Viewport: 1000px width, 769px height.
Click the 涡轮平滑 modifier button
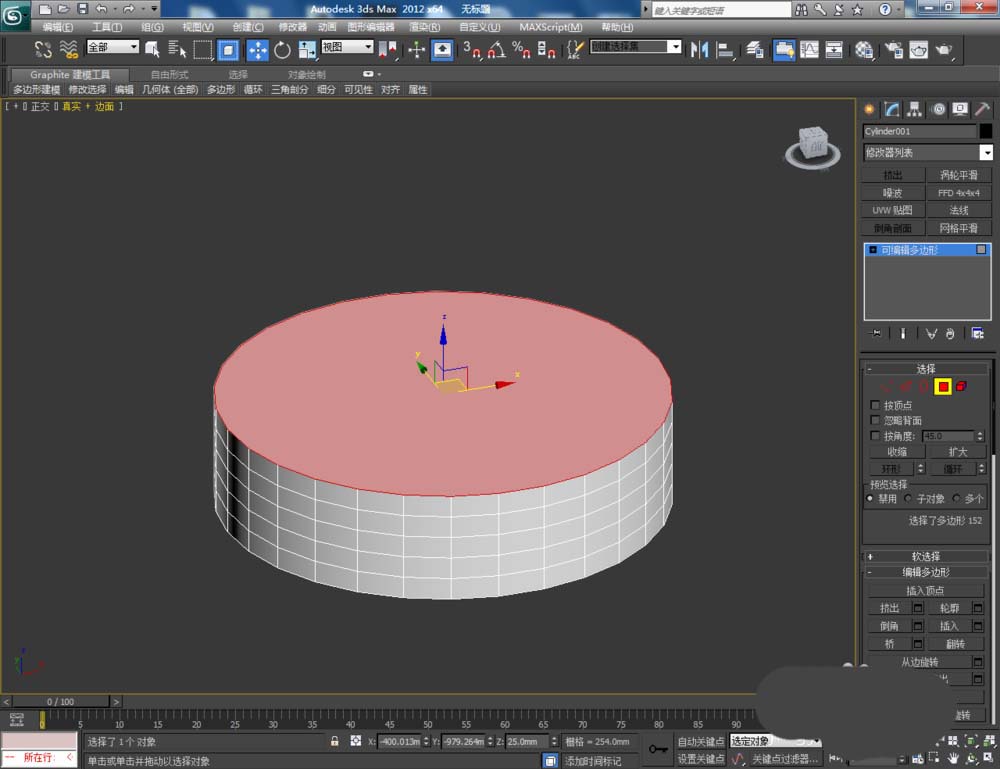958,175
